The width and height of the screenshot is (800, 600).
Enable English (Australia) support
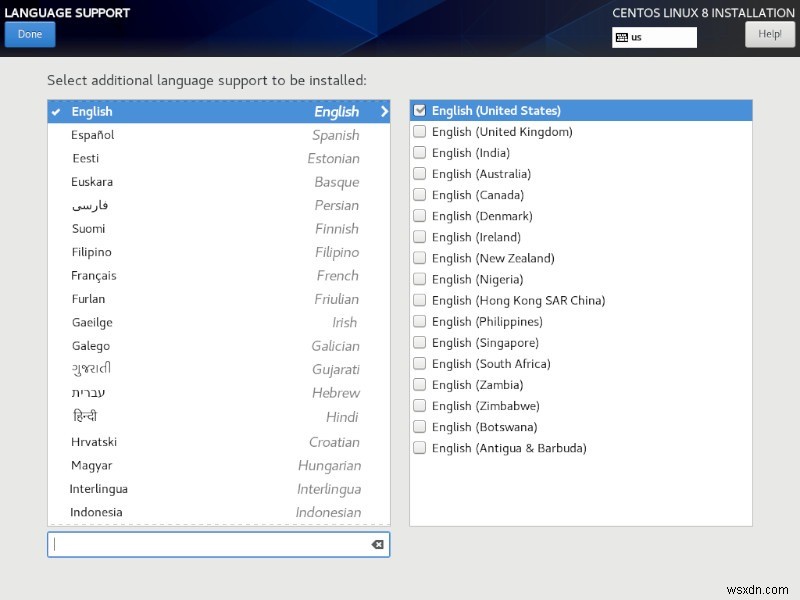point(419,173)
